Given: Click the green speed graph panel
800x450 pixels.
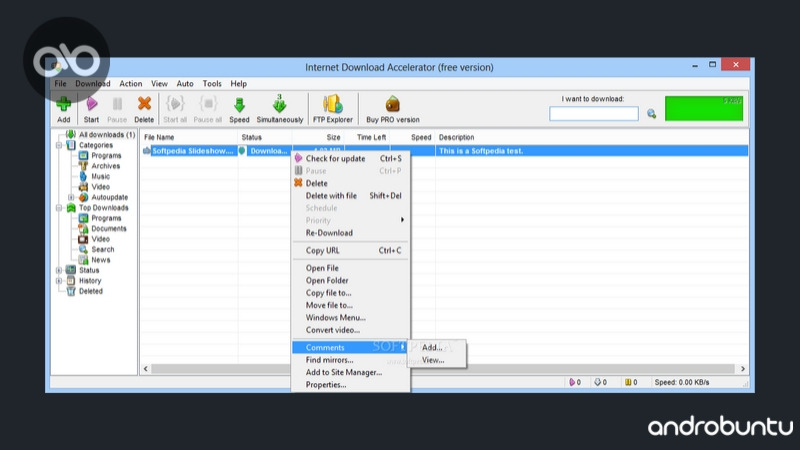Looking at the screenshot, I should [704, 108].
